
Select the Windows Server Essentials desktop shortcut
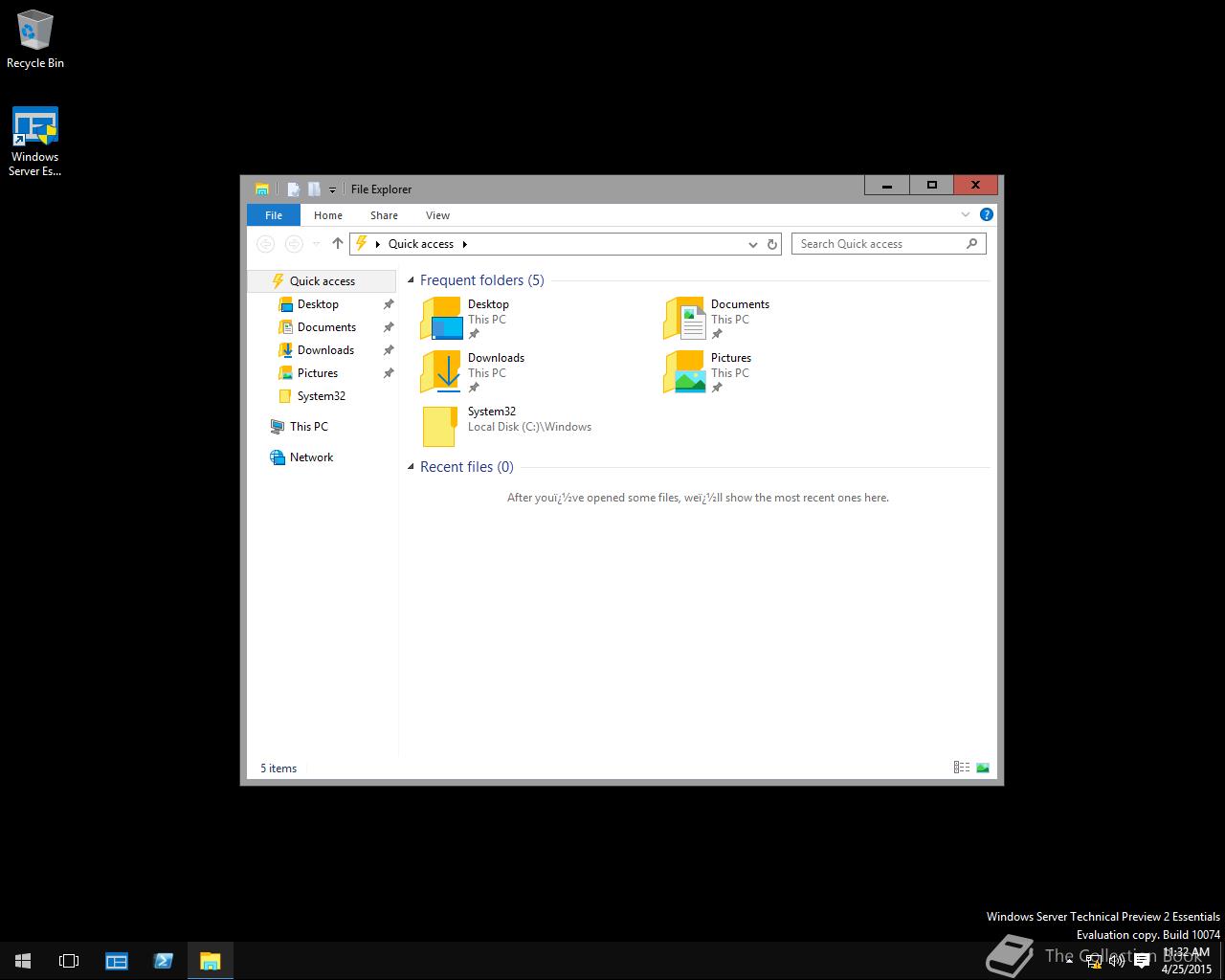[35, 142]
